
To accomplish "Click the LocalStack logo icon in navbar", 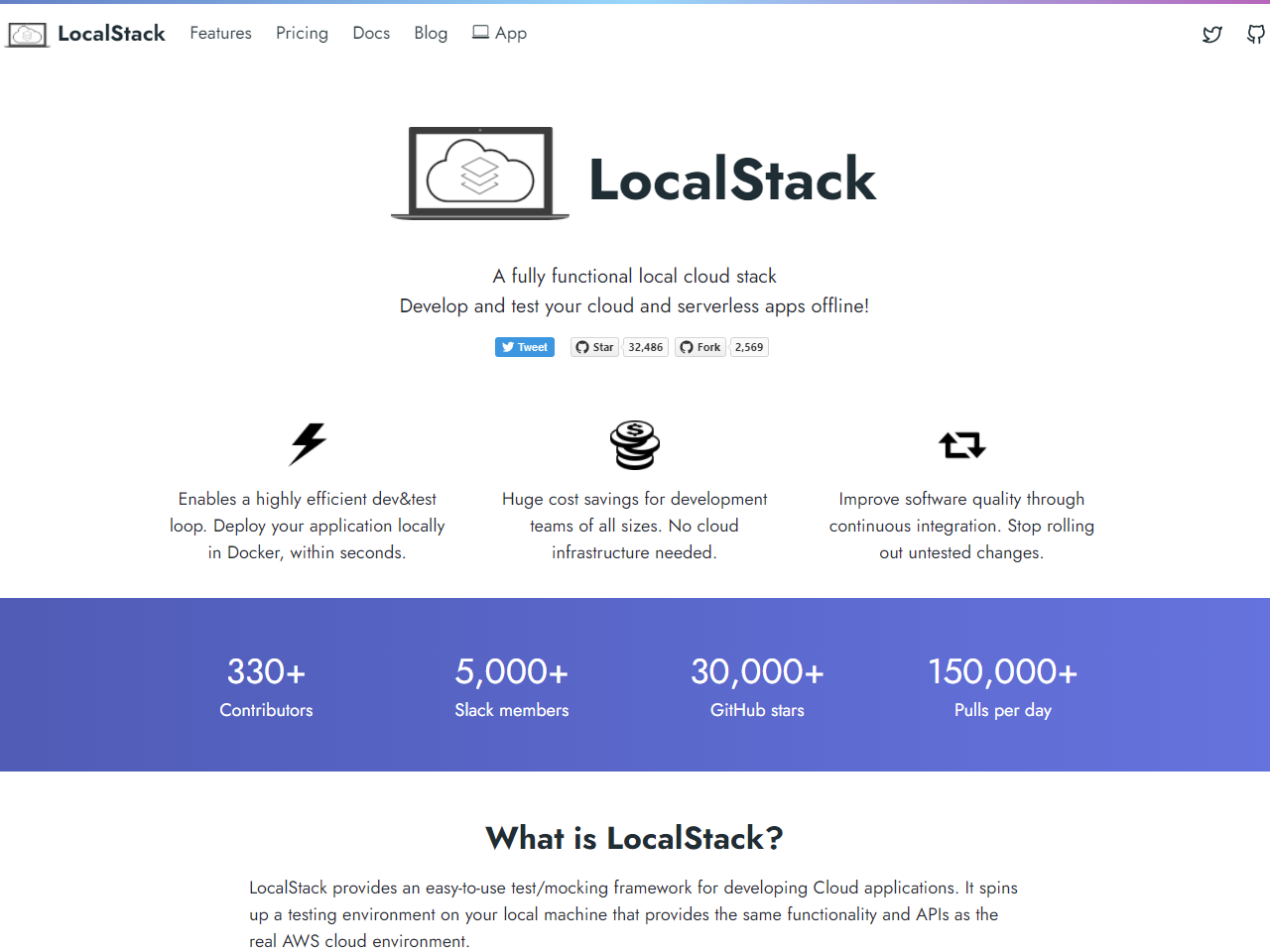I will [28, 35].
